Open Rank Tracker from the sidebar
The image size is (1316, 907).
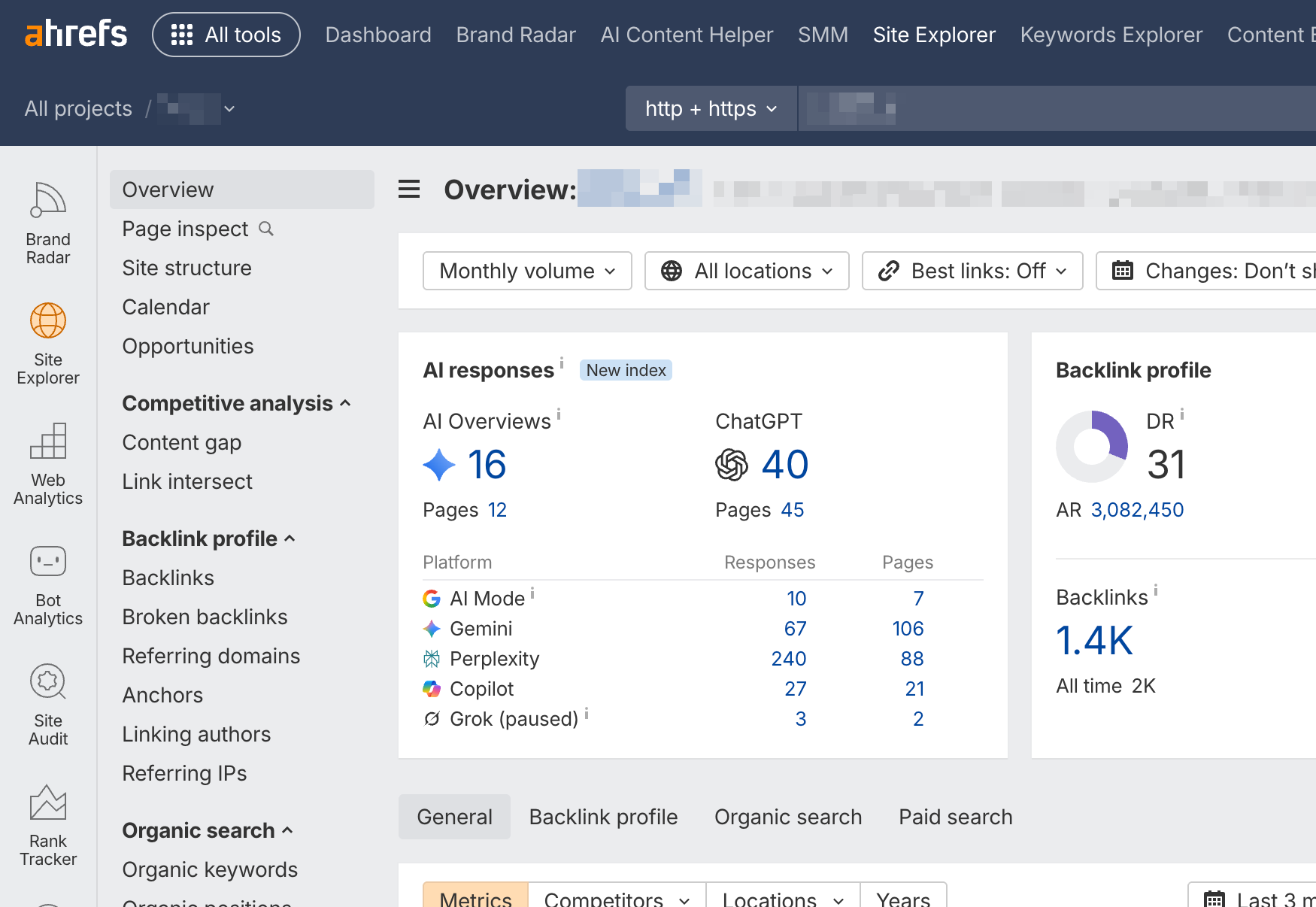(x=48, y=825)
